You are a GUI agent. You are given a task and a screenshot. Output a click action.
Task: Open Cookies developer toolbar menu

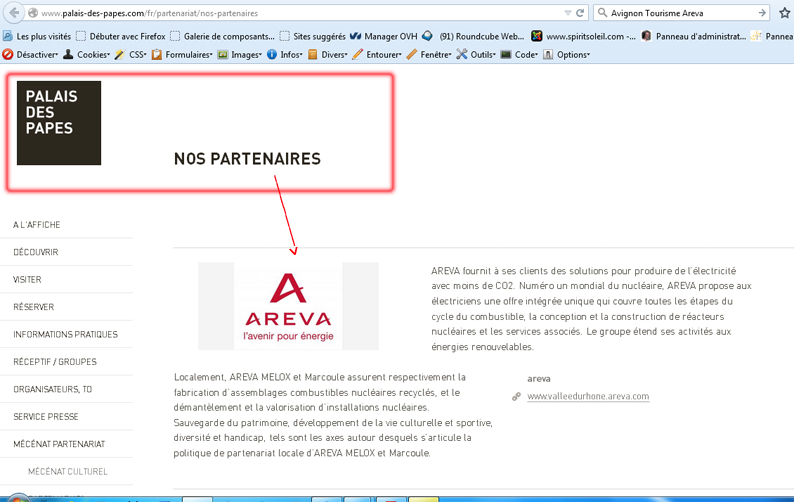(87, 55)
